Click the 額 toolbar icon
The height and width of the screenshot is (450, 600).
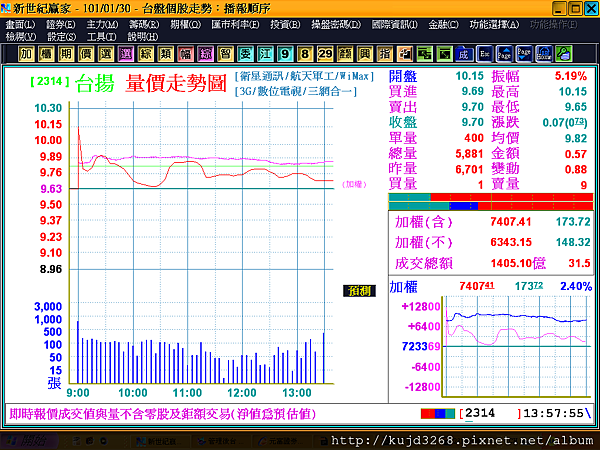pyautogui.click(x=345, y=54)
